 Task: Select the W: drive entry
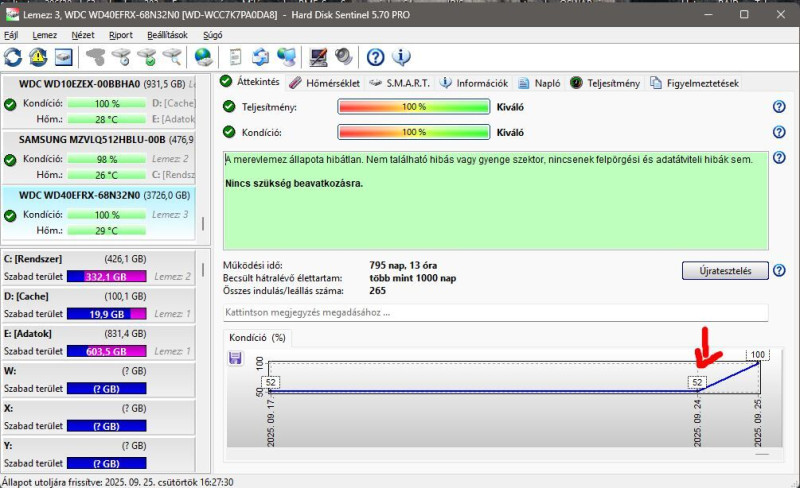[x=99, y=380]
